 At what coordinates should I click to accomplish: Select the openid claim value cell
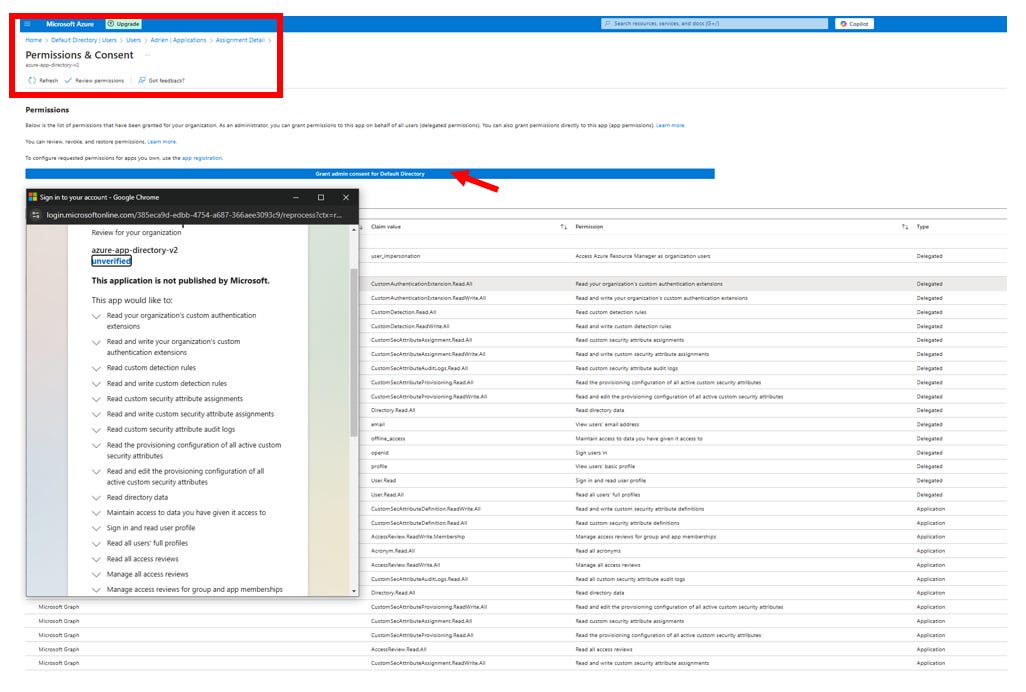(x=380, y=453)
